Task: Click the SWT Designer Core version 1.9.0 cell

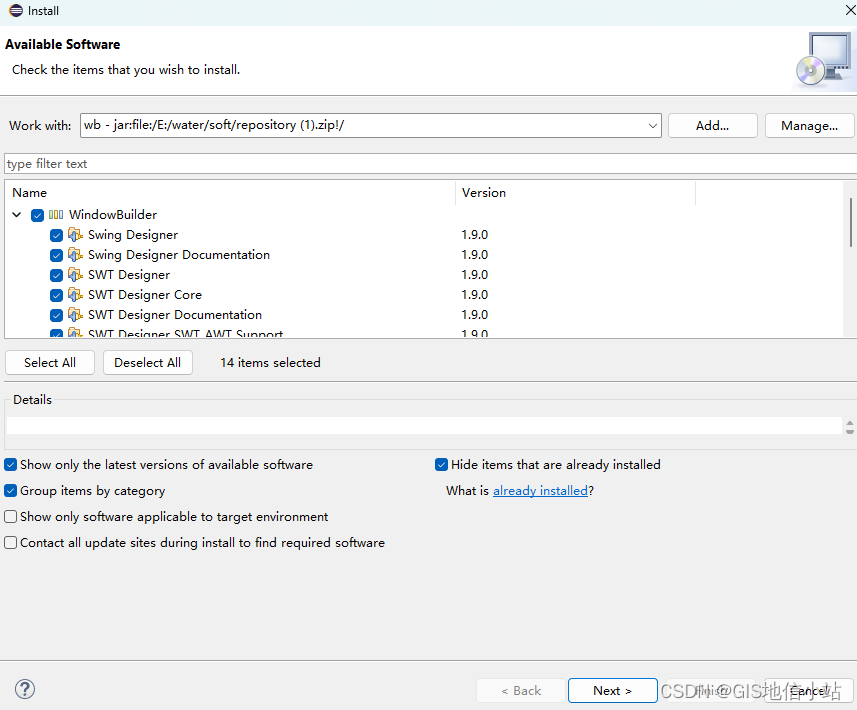Action: 474,295
